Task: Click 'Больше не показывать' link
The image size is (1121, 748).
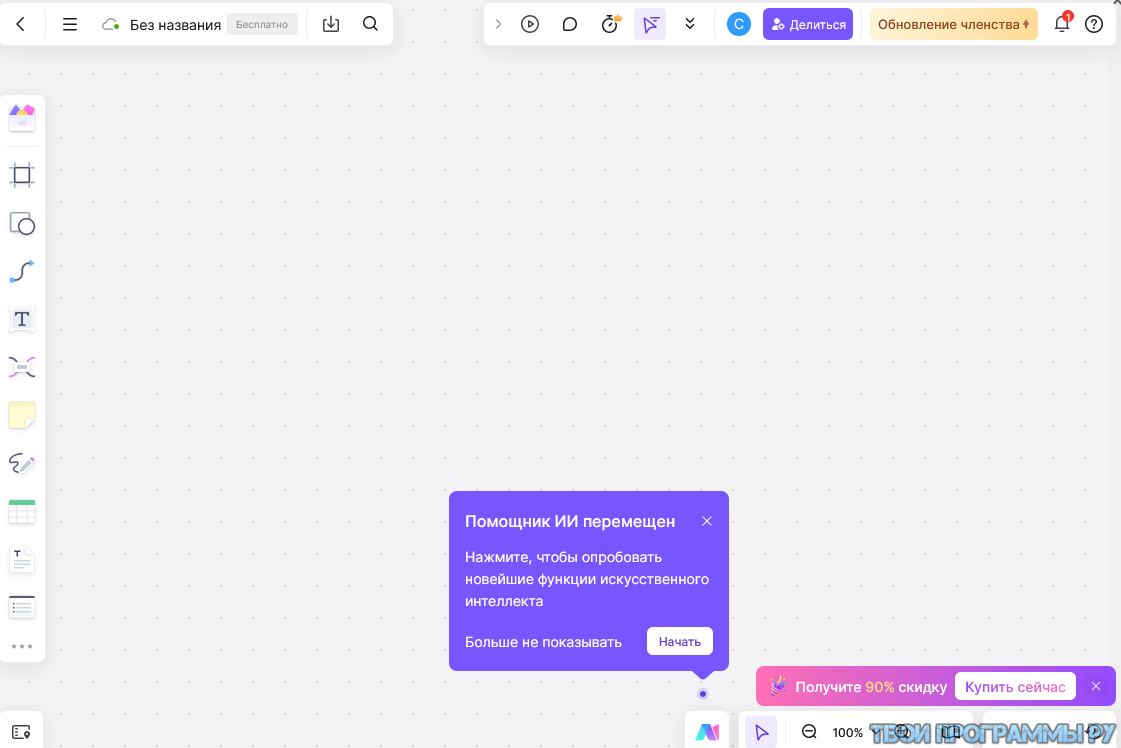Action: 543,642
